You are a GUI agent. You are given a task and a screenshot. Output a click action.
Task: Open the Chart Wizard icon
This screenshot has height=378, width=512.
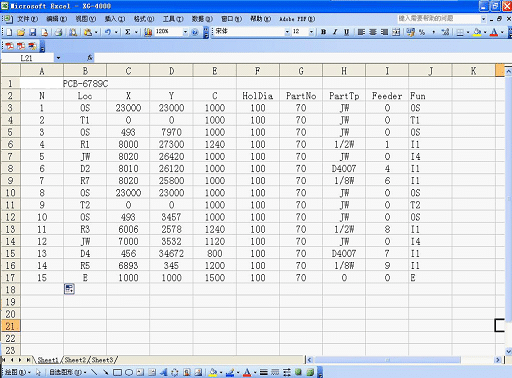pyautogui.click(x=148, y=32)
